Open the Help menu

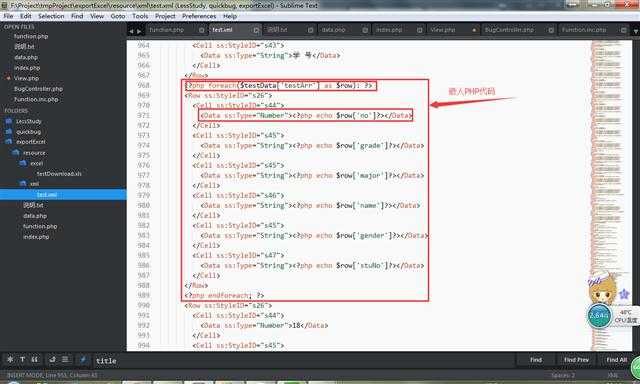tap(230, 16)
